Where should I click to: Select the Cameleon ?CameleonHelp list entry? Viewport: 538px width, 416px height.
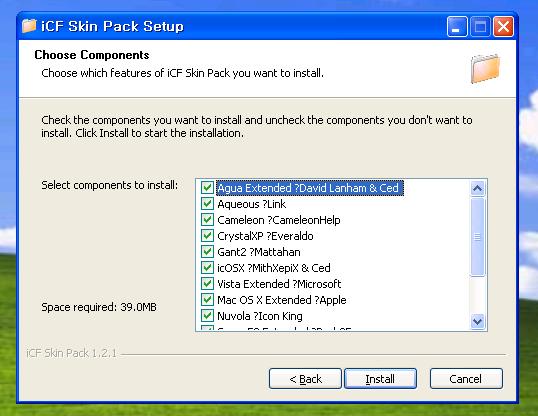279,220
